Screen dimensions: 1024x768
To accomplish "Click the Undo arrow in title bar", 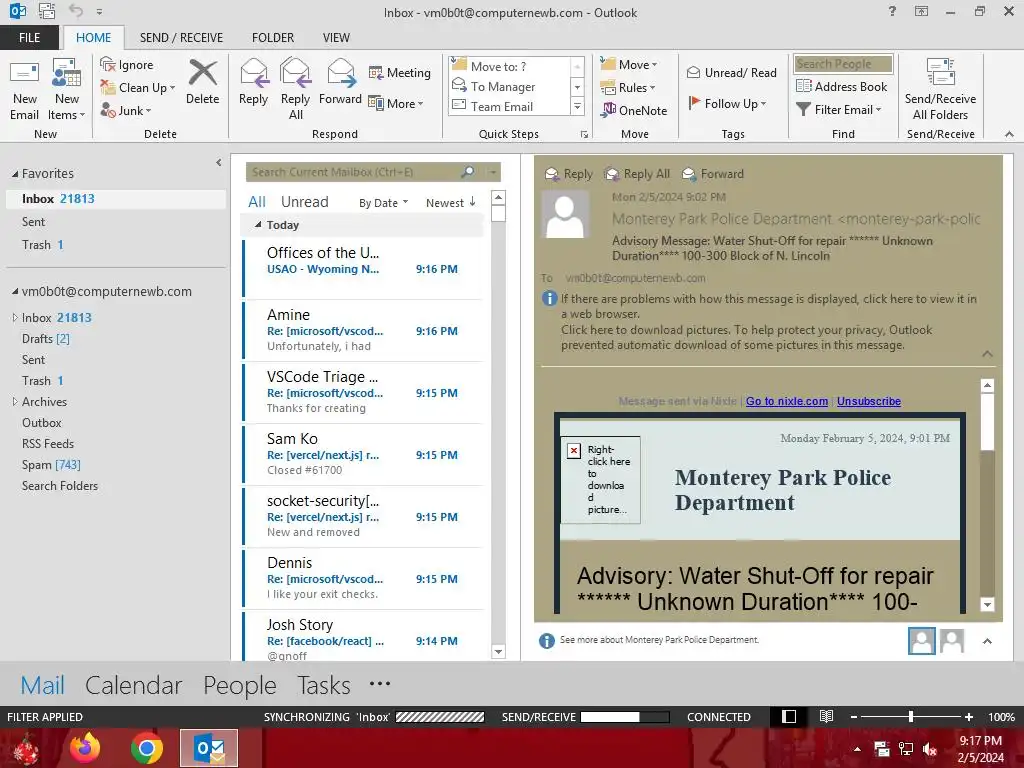I will pos(76,11).
